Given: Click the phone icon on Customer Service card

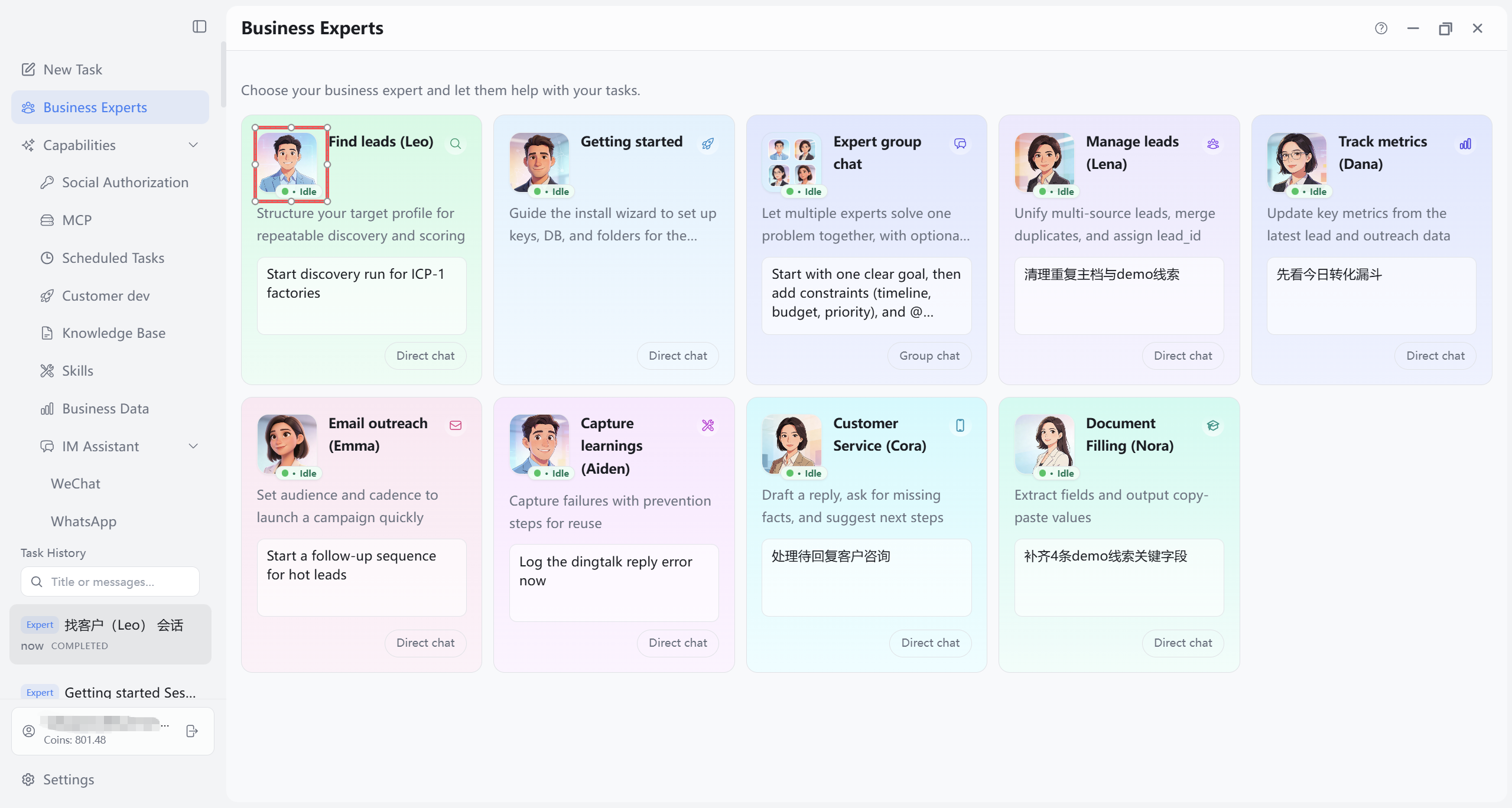Looking at the screenshot, I should coord(960,425).
